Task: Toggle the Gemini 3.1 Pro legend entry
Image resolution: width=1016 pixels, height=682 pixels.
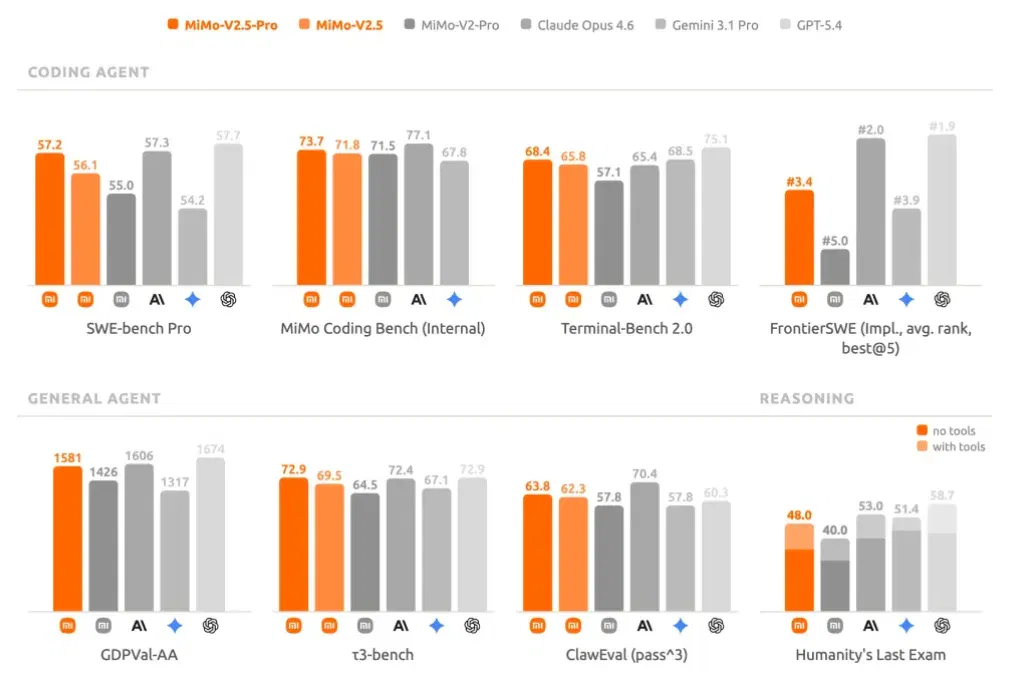Action: [x=706, y=25]
